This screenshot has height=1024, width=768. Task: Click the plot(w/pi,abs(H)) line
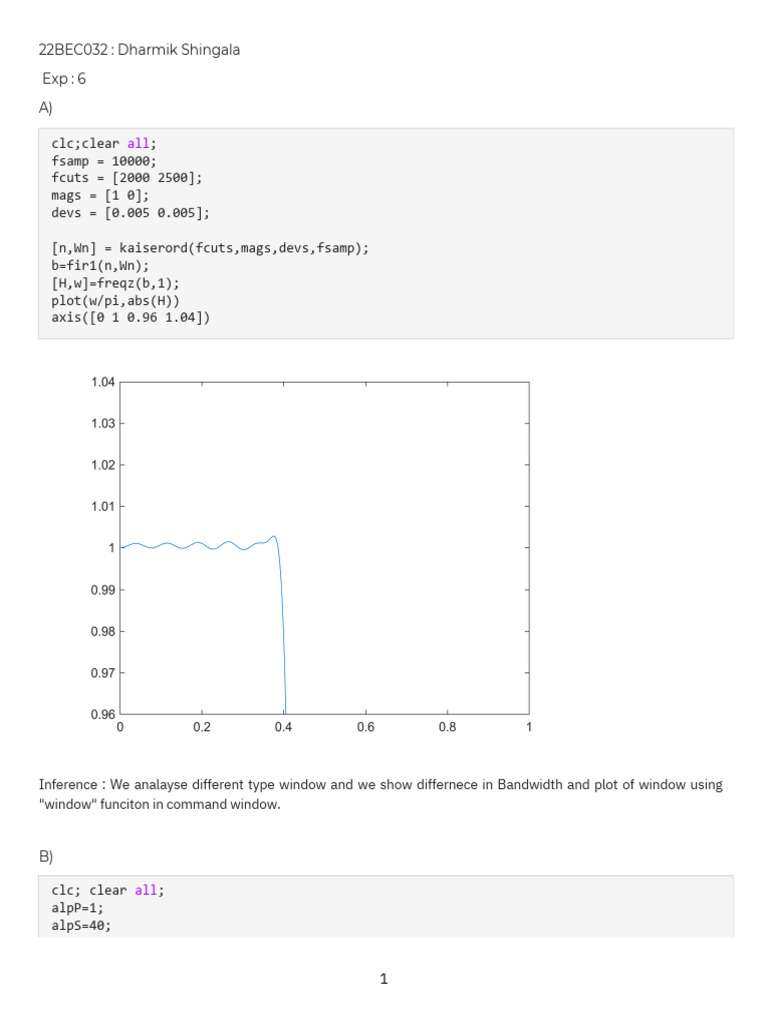coord(119,300)
